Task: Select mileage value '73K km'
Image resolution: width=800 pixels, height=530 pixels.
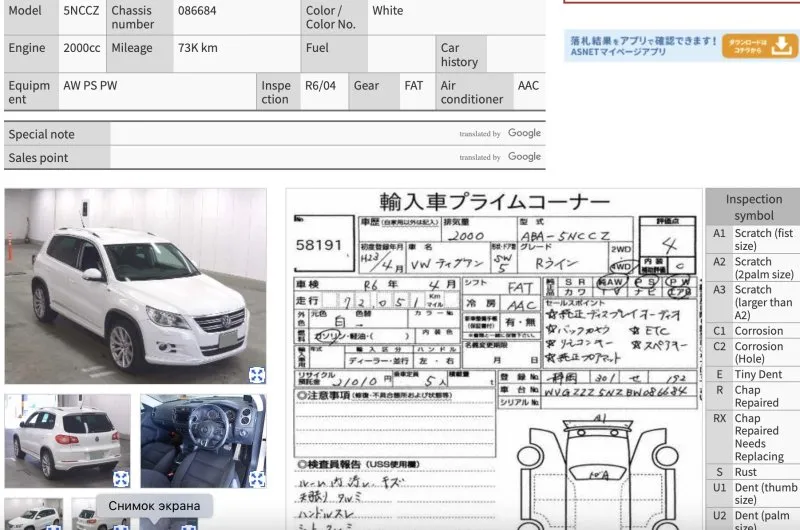Action: click(197, 48)
